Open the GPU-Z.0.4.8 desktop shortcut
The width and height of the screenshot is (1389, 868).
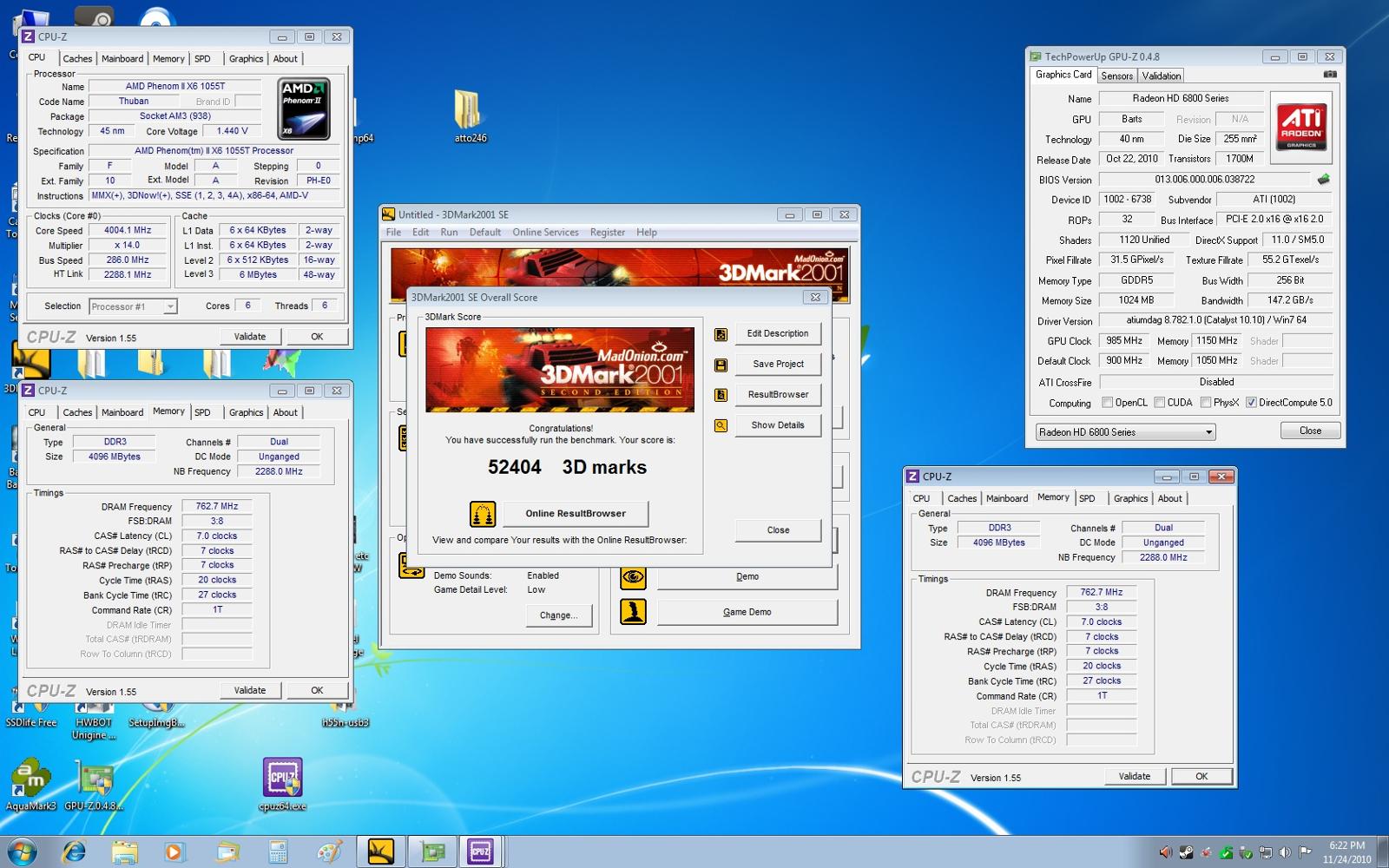tap(94, 786)
